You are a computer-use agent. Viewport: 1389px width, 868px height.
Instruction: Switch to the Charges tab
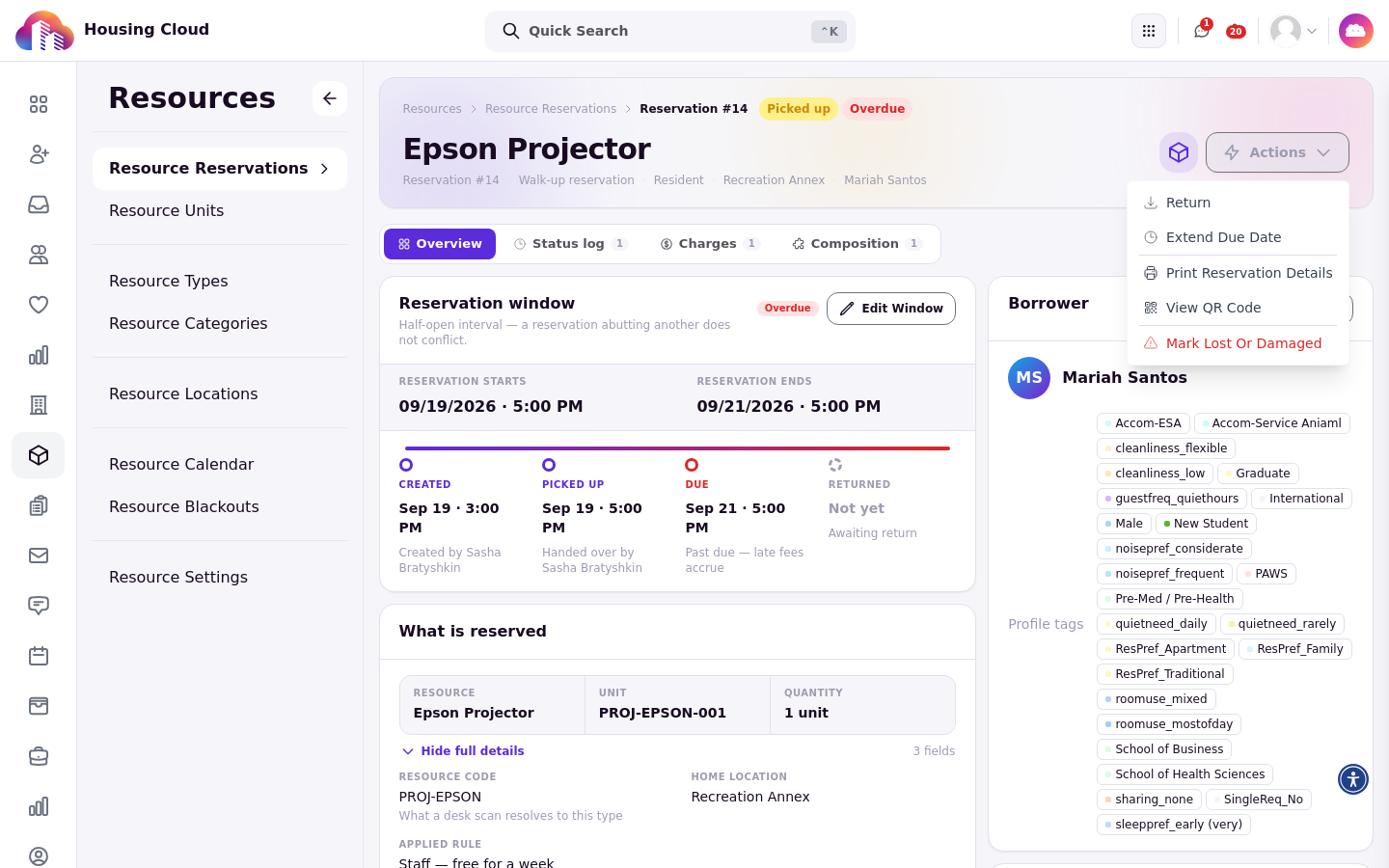[x=710, y=244]
